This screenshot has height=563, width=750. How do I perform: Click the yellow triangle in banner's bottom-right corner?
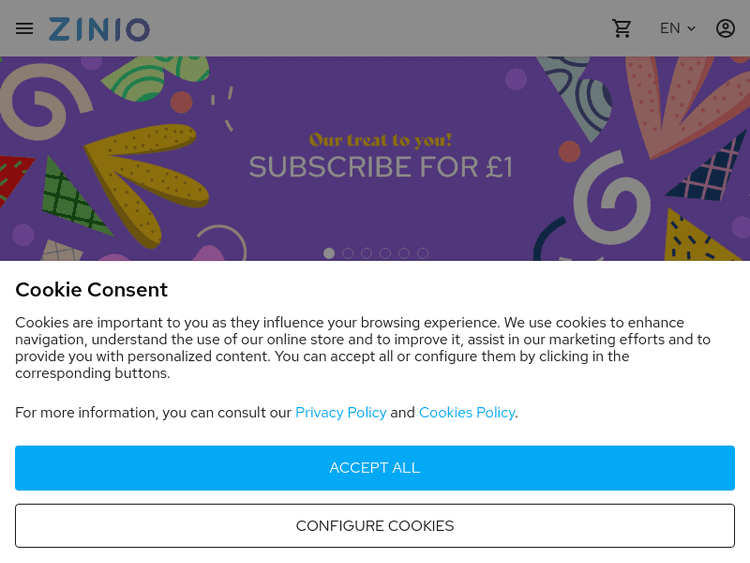point(705,240)
